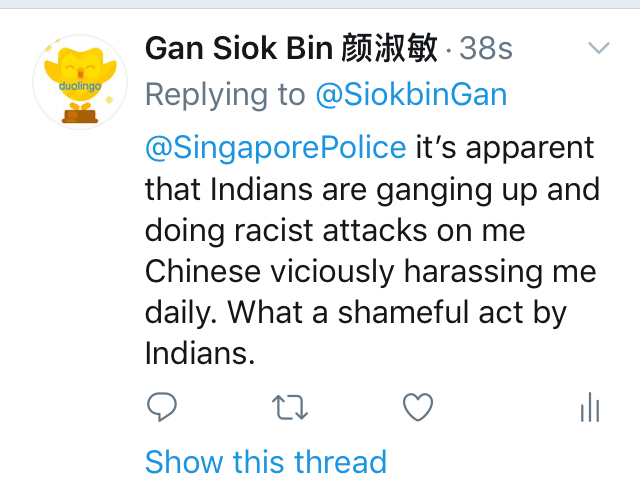Click the final word "Indians." in tweet
This screenshot has height=484, width=640.
point(200,353)
